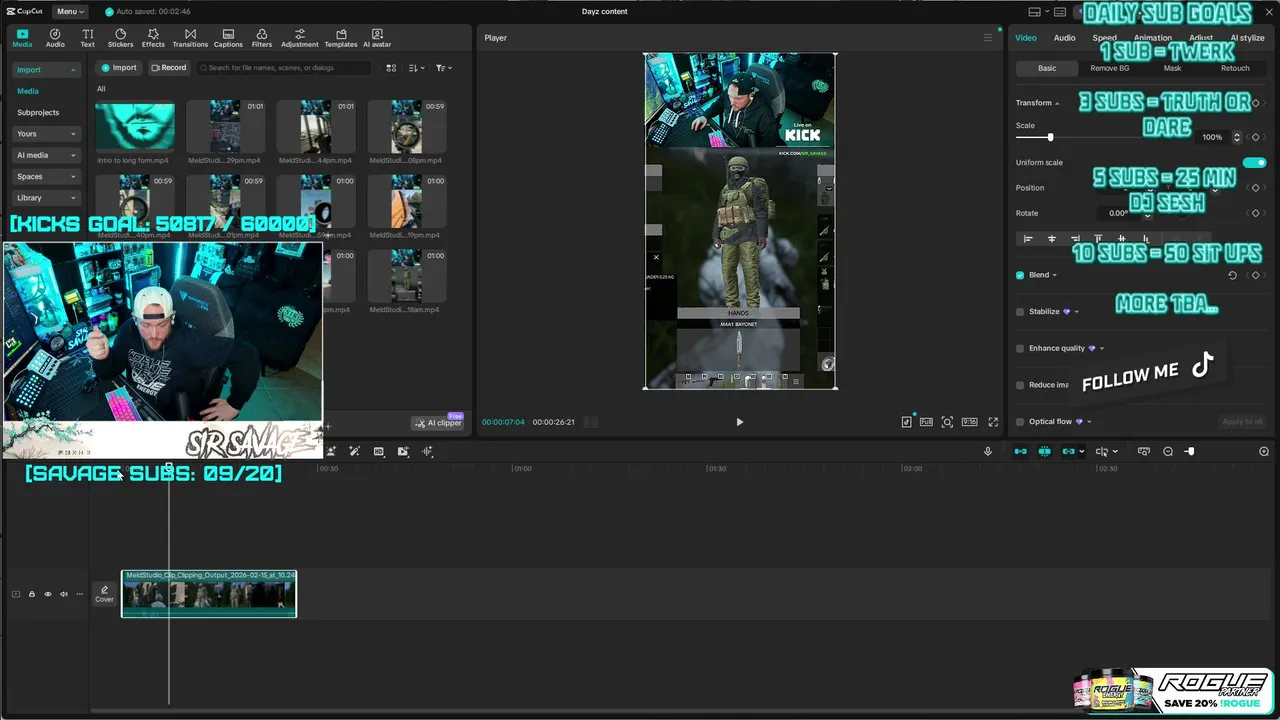The height and width of the screenshot is (720, 1280).
Task: Click the timeline zoom out icon
Action: [1168, 452]
